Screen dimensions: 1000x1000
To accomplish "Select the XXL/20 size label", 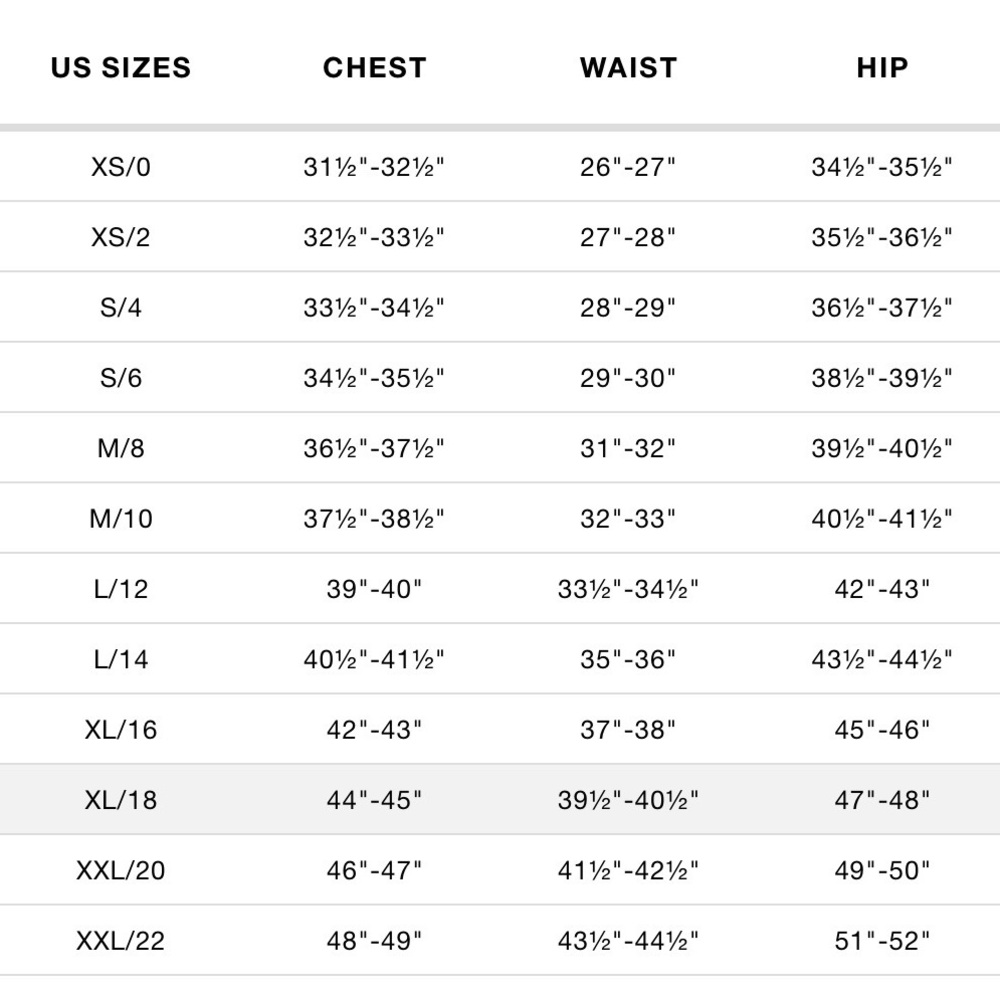I will [121, 870].
